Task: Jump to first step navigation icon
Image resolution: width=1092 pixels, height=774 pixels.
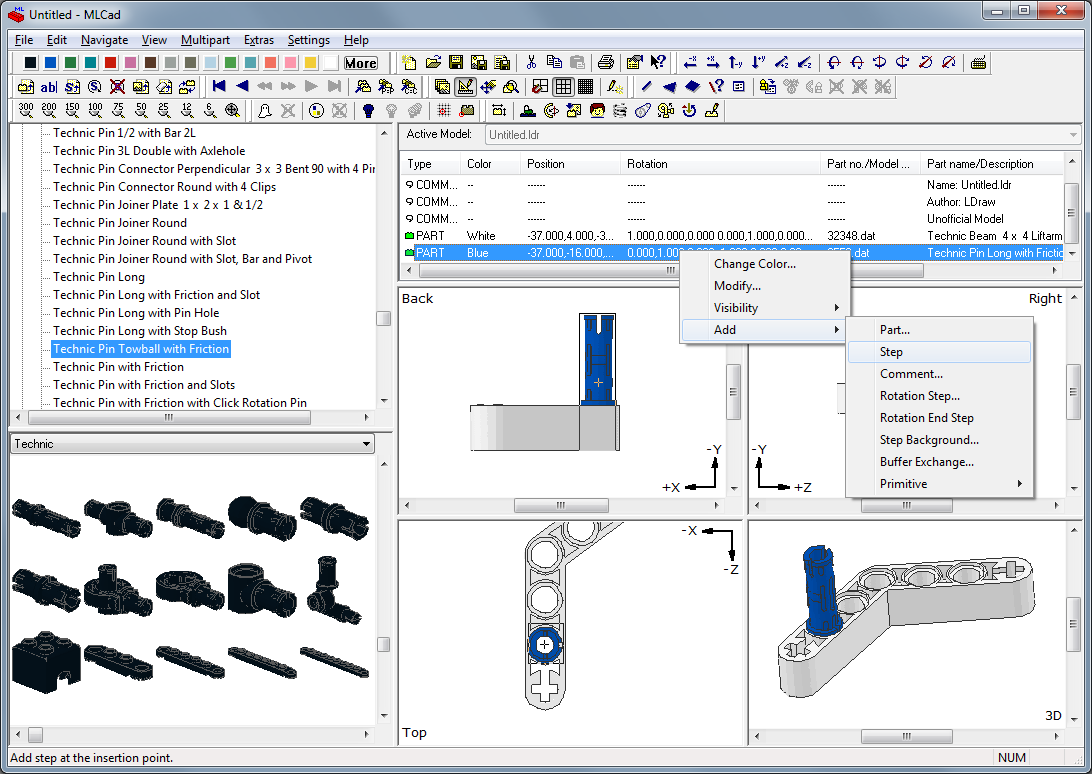Action: pyautogui.click(x=219, y=86)
